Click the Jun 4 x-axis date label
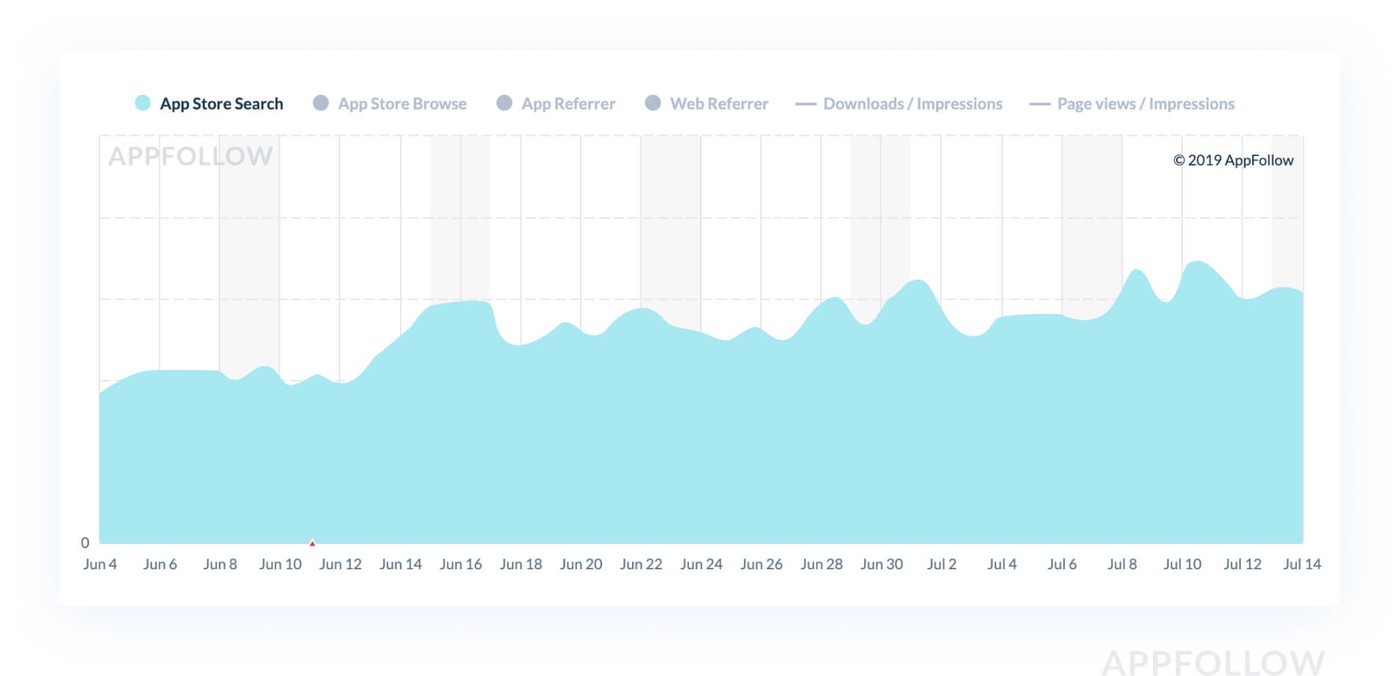The height and width of the screenshot is (676, 1400). 100,564
